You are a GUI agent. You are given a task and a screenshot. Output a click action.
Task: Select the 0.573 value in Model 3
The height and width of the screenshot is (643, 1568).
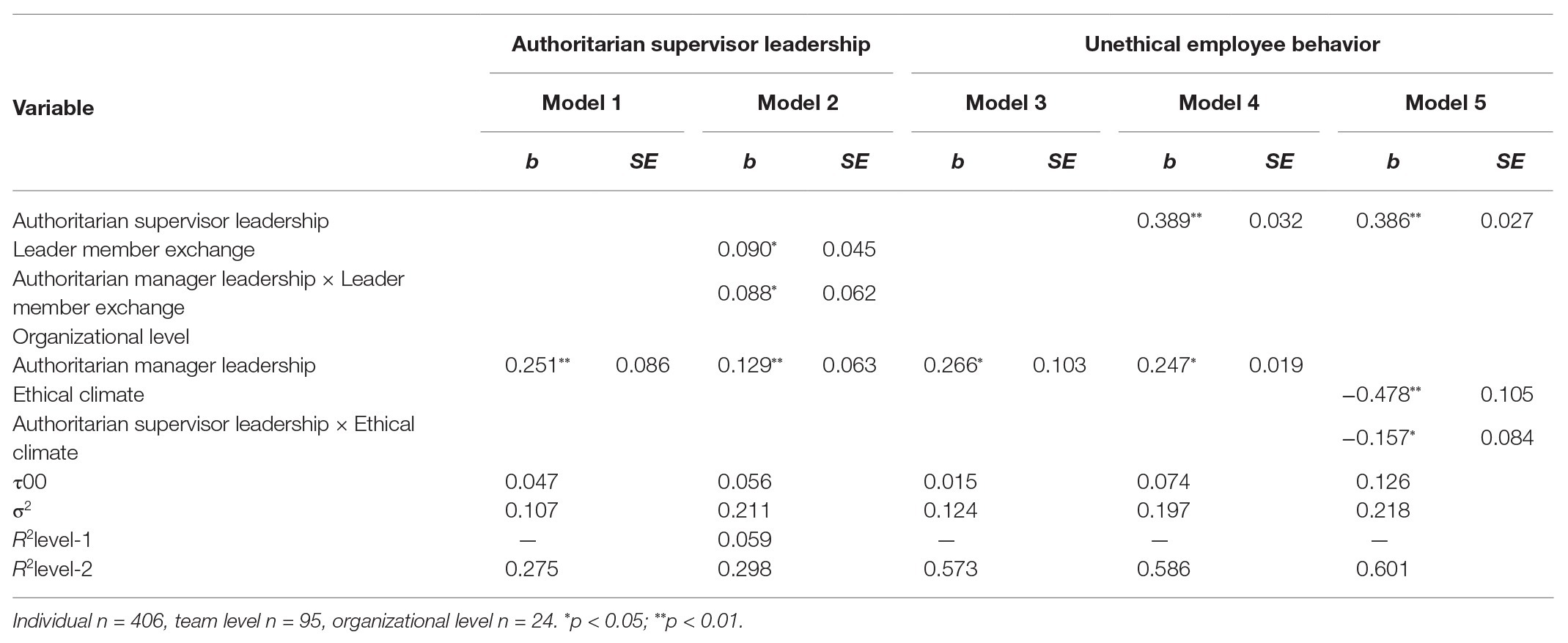click(x=950, y=569)
